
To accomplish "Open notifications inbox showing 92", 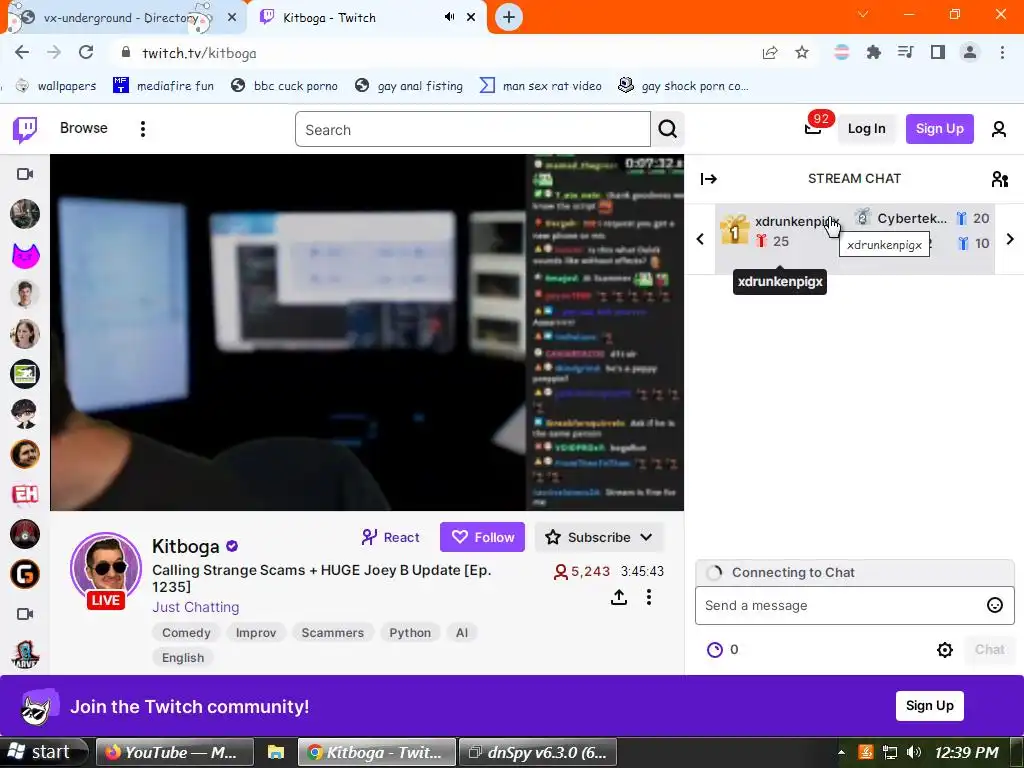I will 813,127.
